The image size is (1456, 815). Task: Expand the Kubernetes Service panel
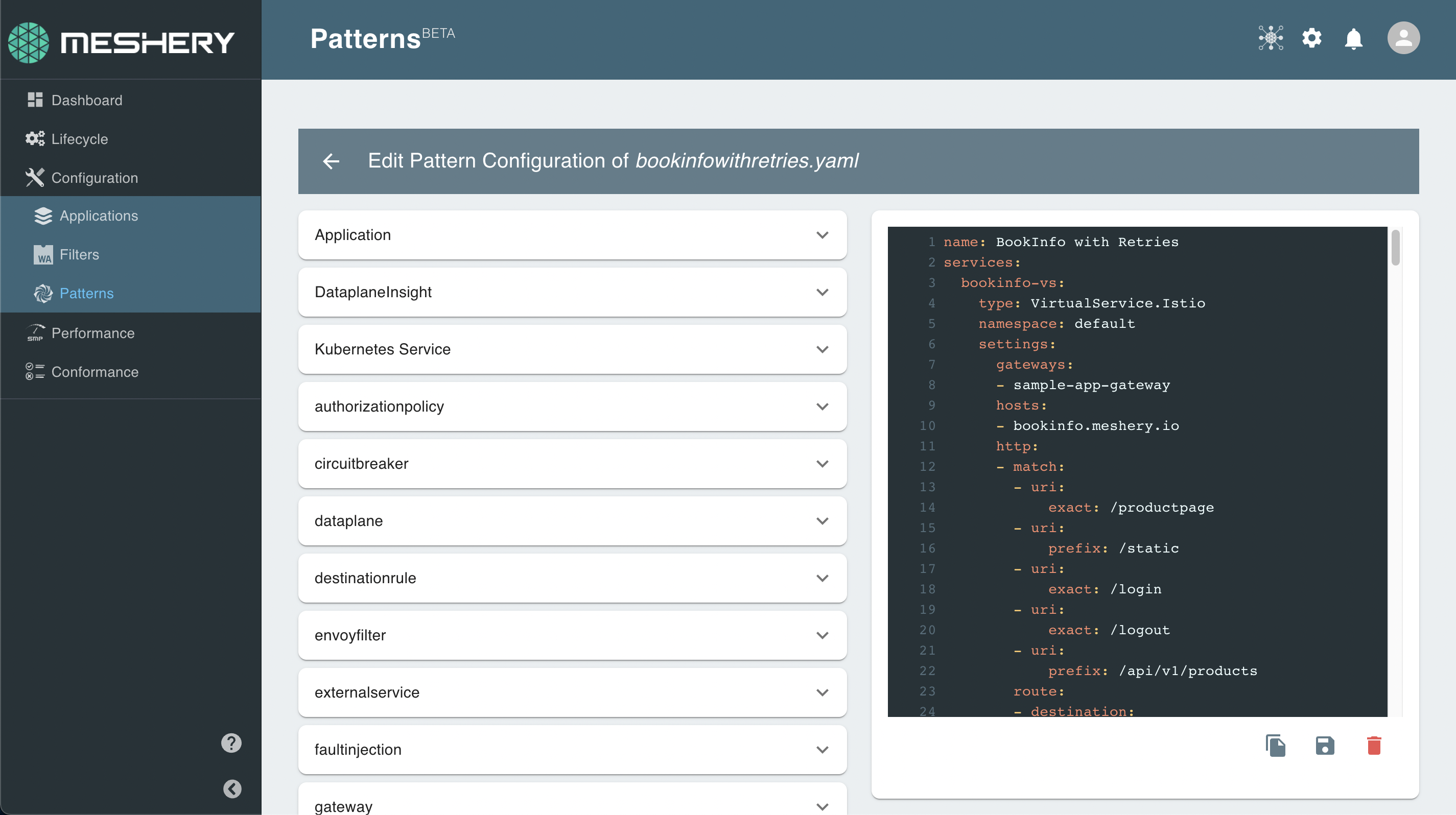coord(572,349)
